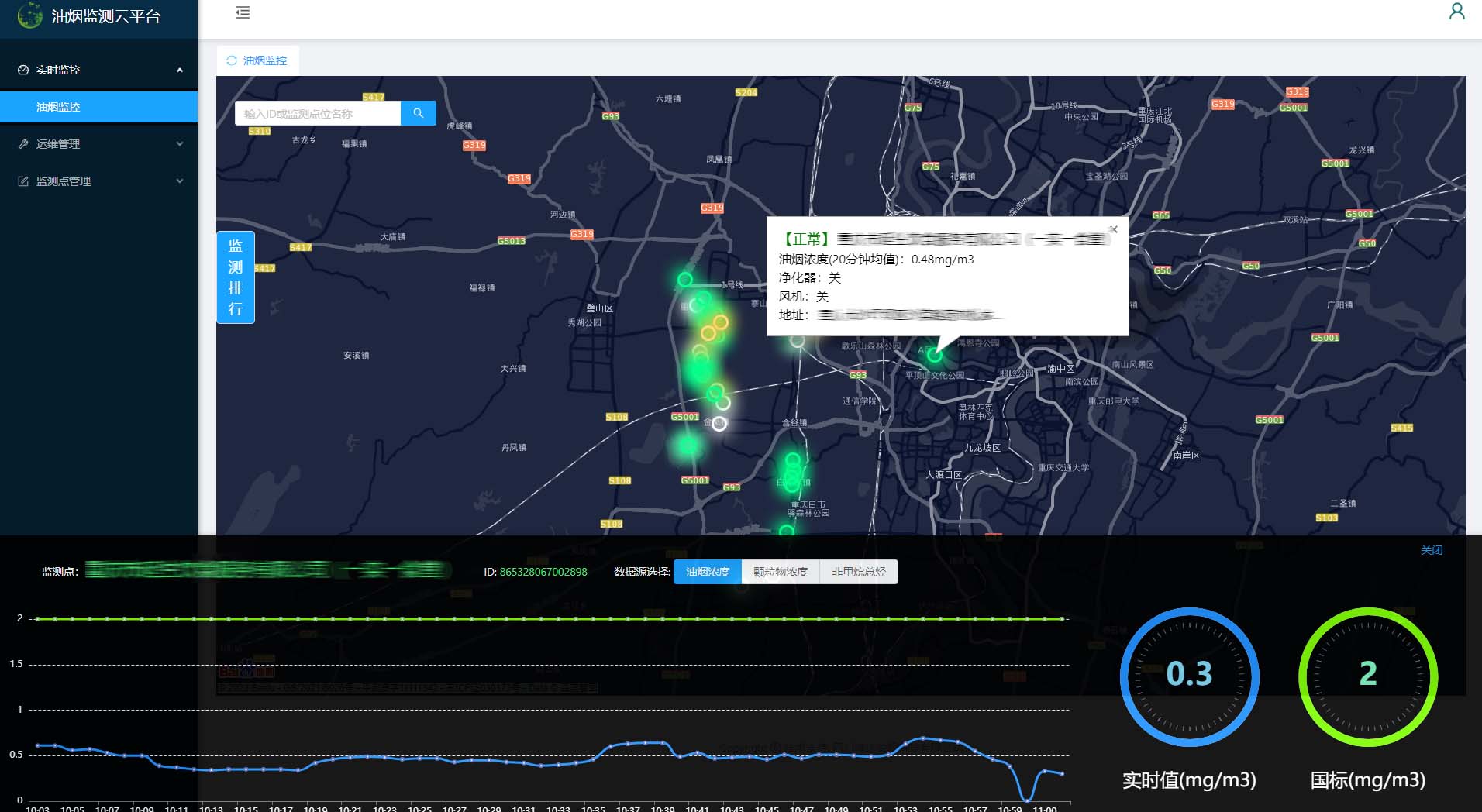Open the 监测排行 ranking panel
Screen dimensions: 1482x812
(235, 277)
